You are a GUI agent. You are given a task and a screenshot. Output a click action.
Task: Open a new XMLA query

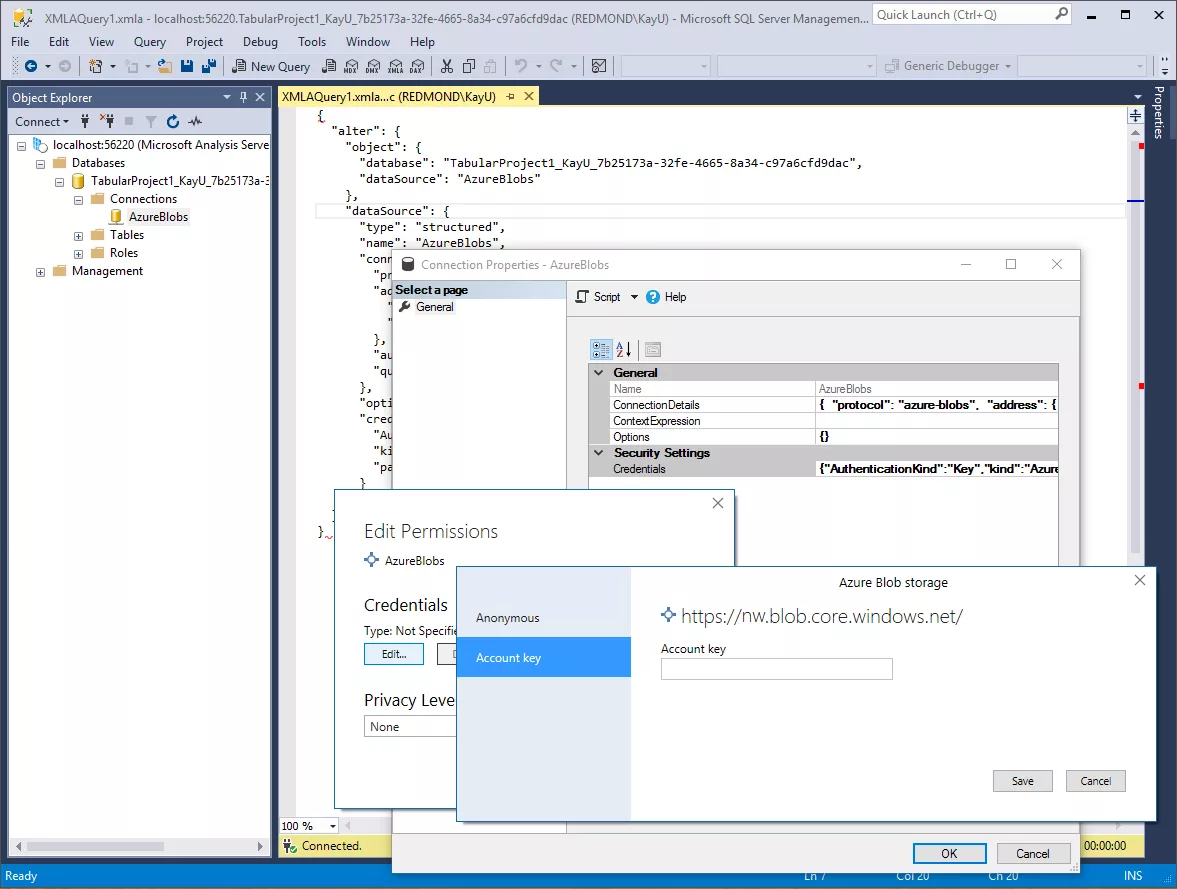(x=396, y=66)
